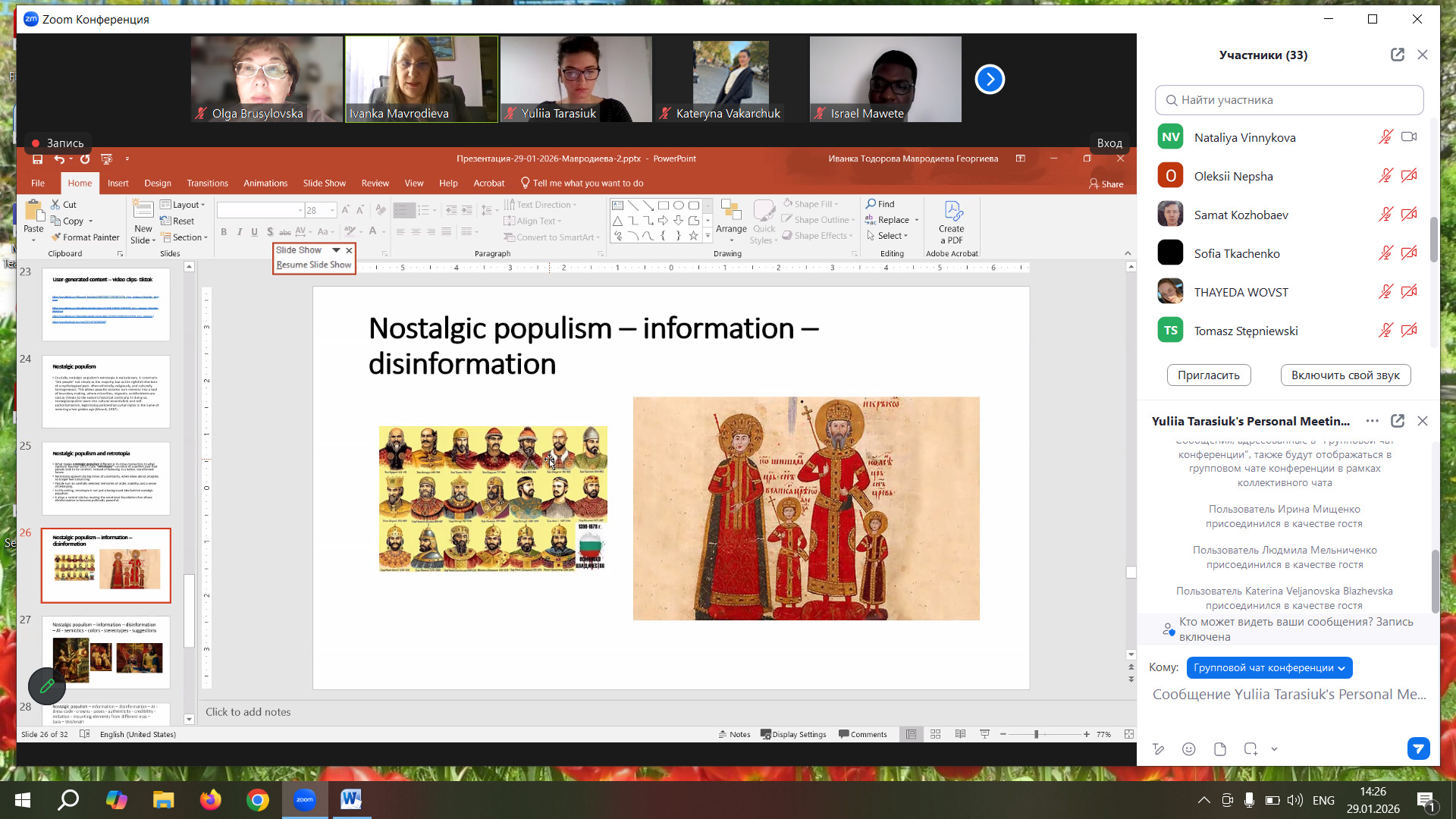Click the emoji icon in chat toolbar
The image size is (1456, 819).
click(x=1188, y=749)
